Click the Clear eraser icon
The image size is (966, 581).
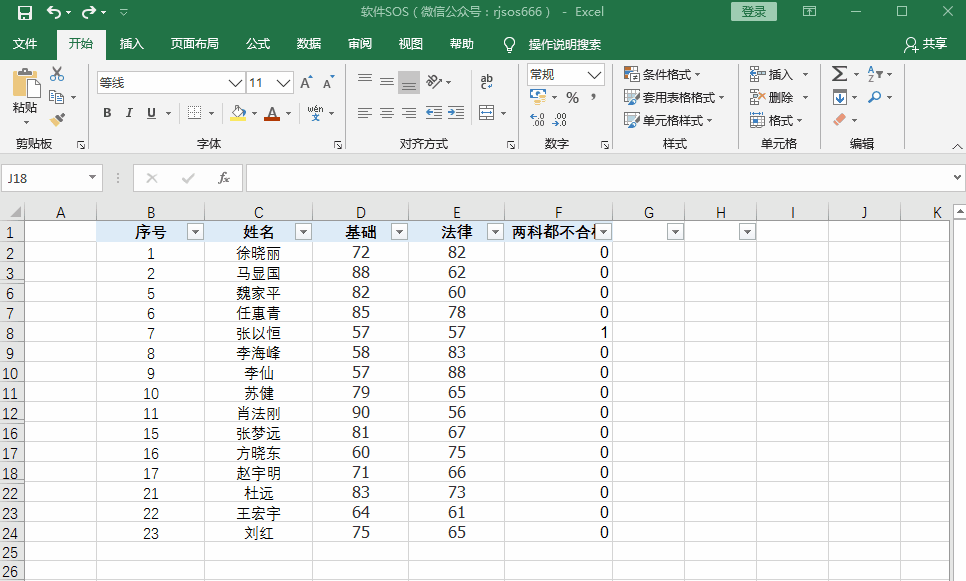pyautogui.click(x=839, y=120)
